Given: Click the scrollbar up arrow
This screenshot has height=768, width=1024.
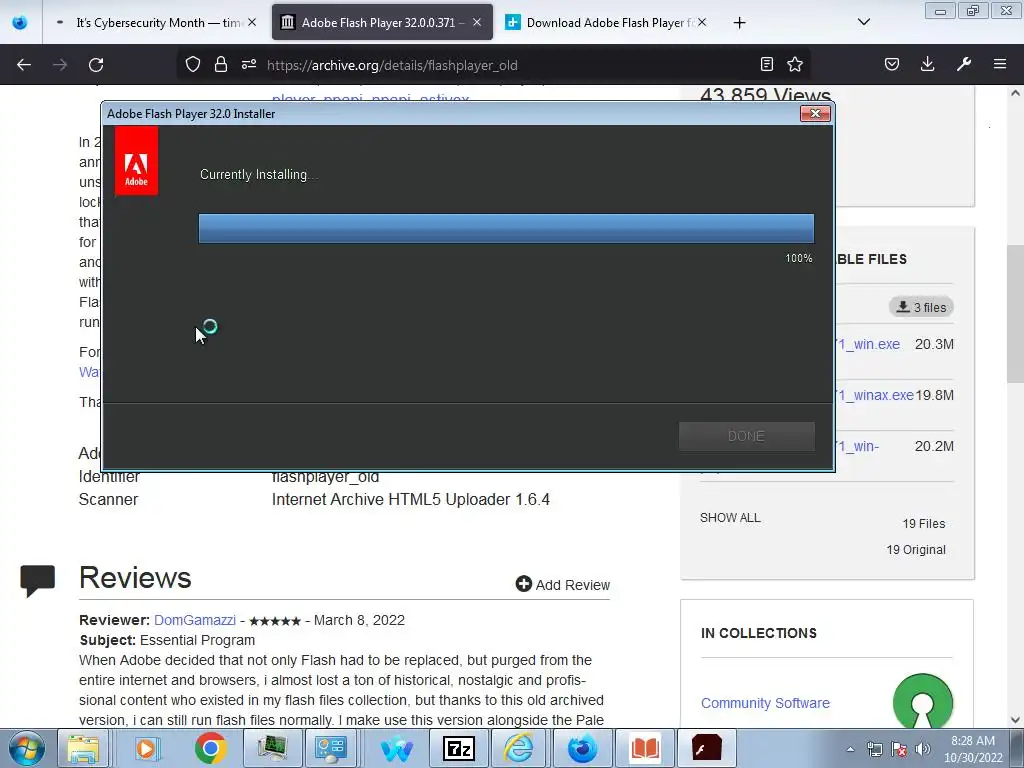Looking at the screenshot, I should pyautogui.click(x=1015, y=93).
